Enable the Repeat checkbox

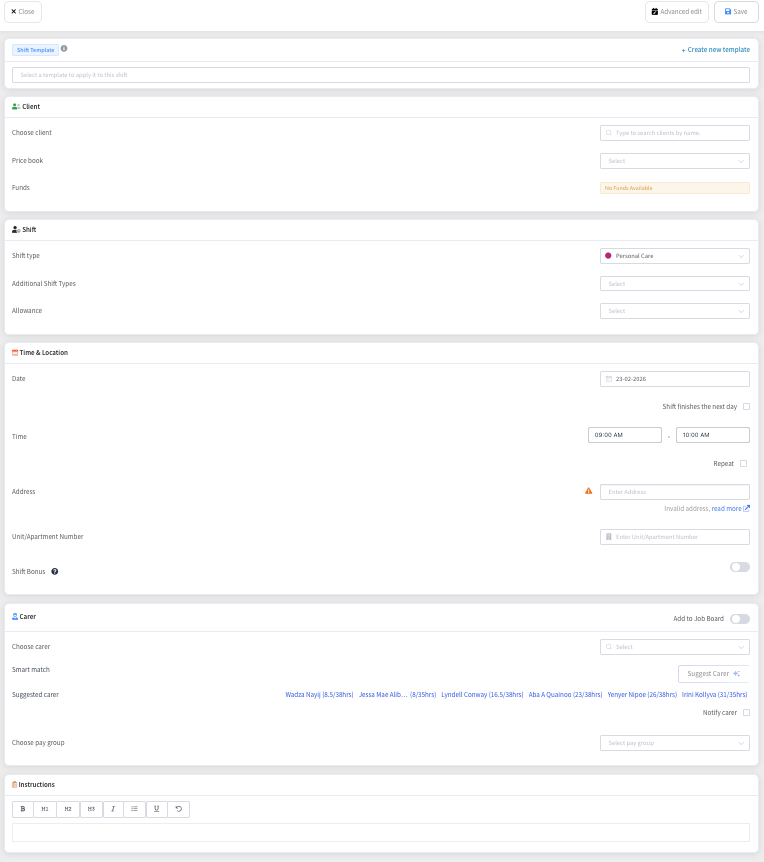pyautogui.click(x=743, y=464)
